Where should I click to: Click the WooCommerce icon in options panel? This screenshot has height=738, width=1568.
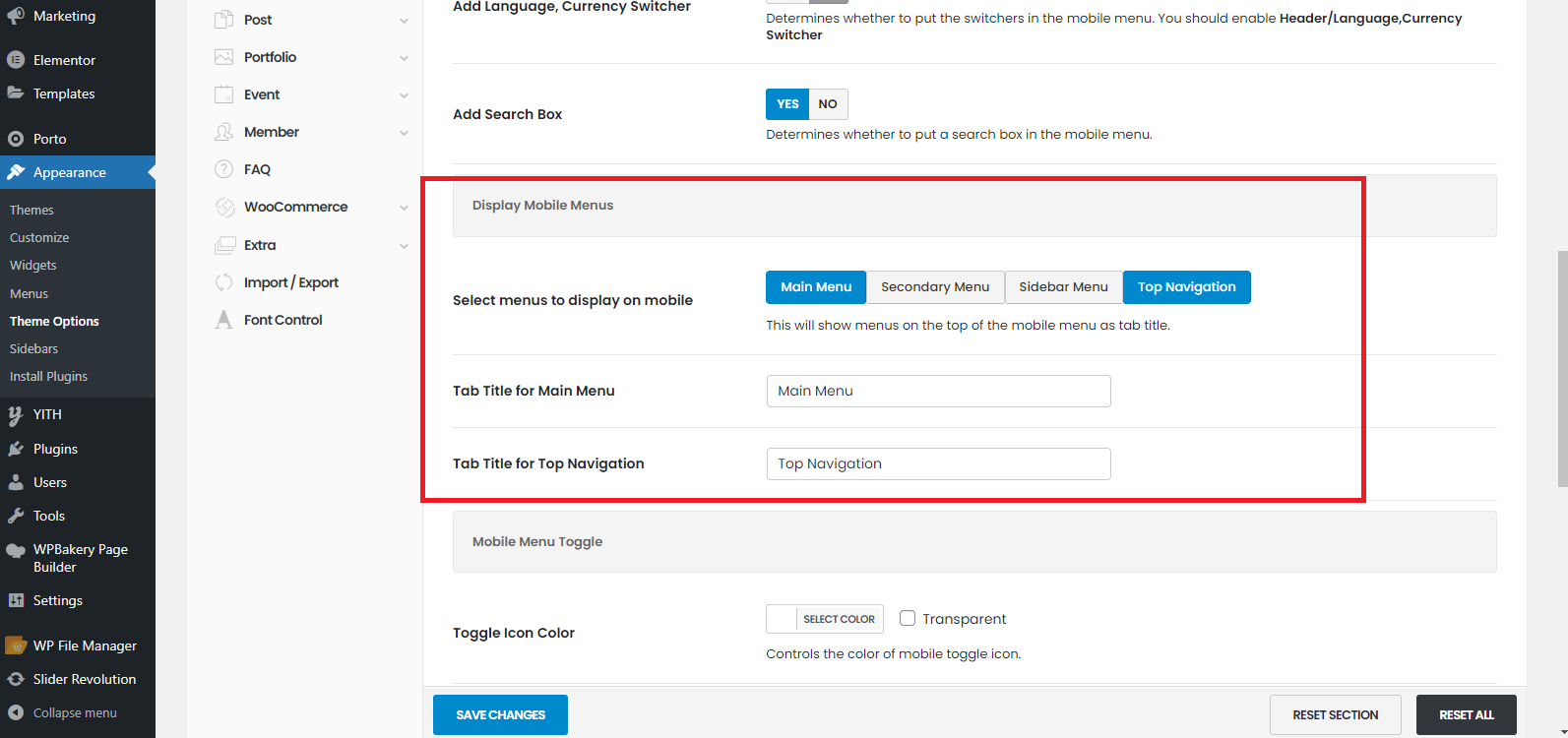coord(225,207)
